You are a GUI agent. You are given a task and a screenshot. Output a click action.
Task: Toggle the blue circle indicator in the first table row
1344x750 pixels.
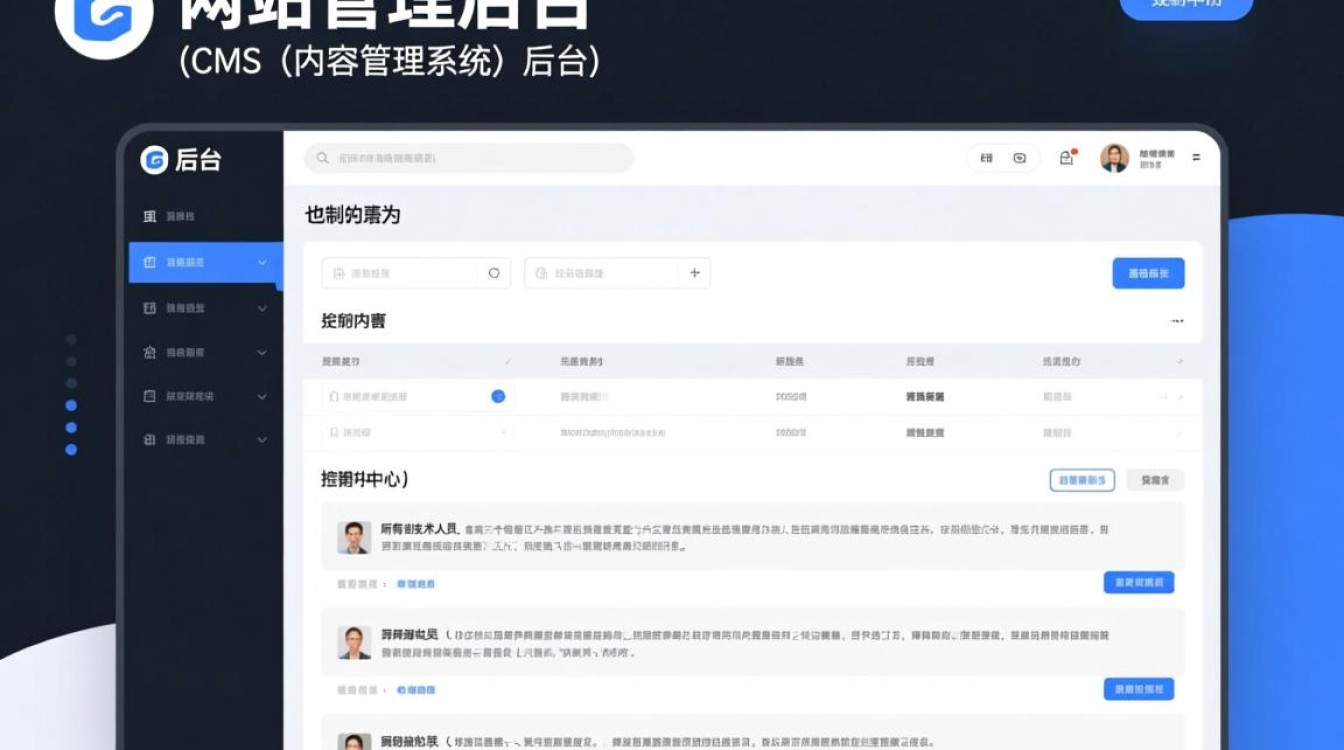pos(498,397)
